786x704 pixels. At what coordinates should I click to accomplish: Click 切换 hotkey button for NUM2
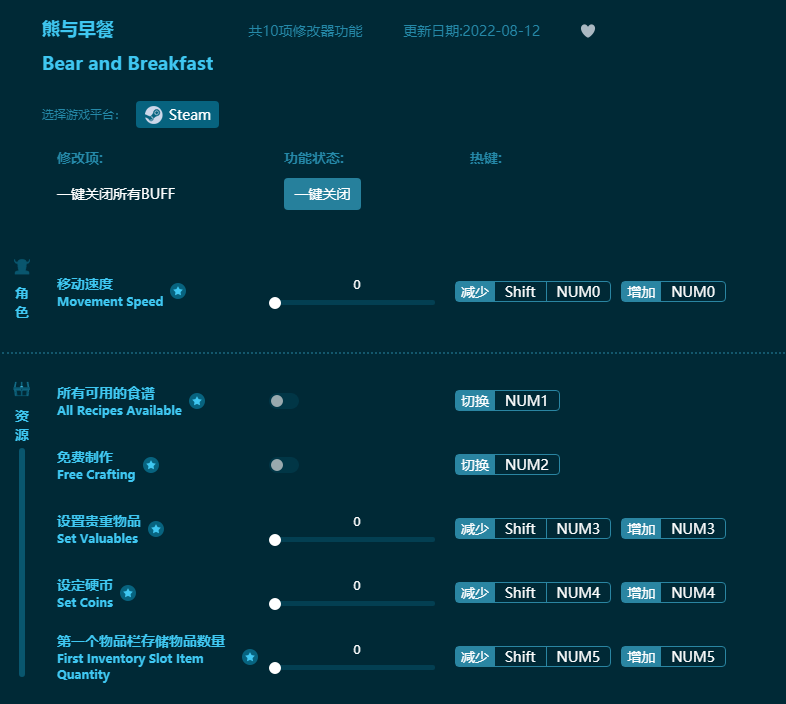coord(475,465)
